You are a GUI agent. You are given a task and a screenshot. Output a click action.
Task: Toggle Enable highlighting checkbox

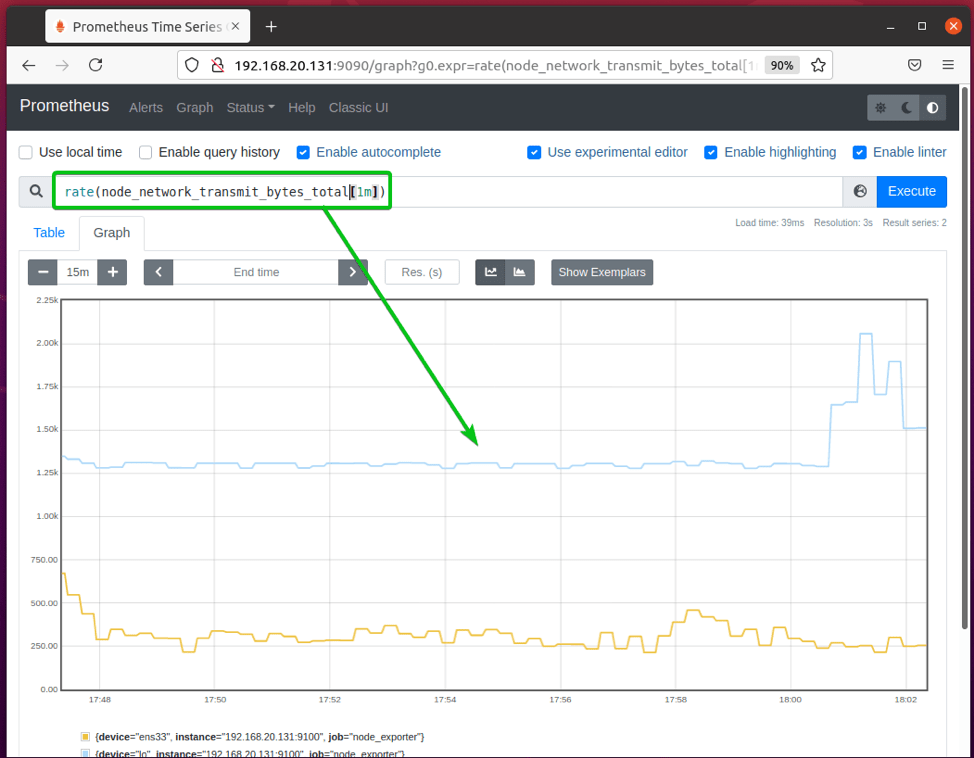(x=711, y=152)
